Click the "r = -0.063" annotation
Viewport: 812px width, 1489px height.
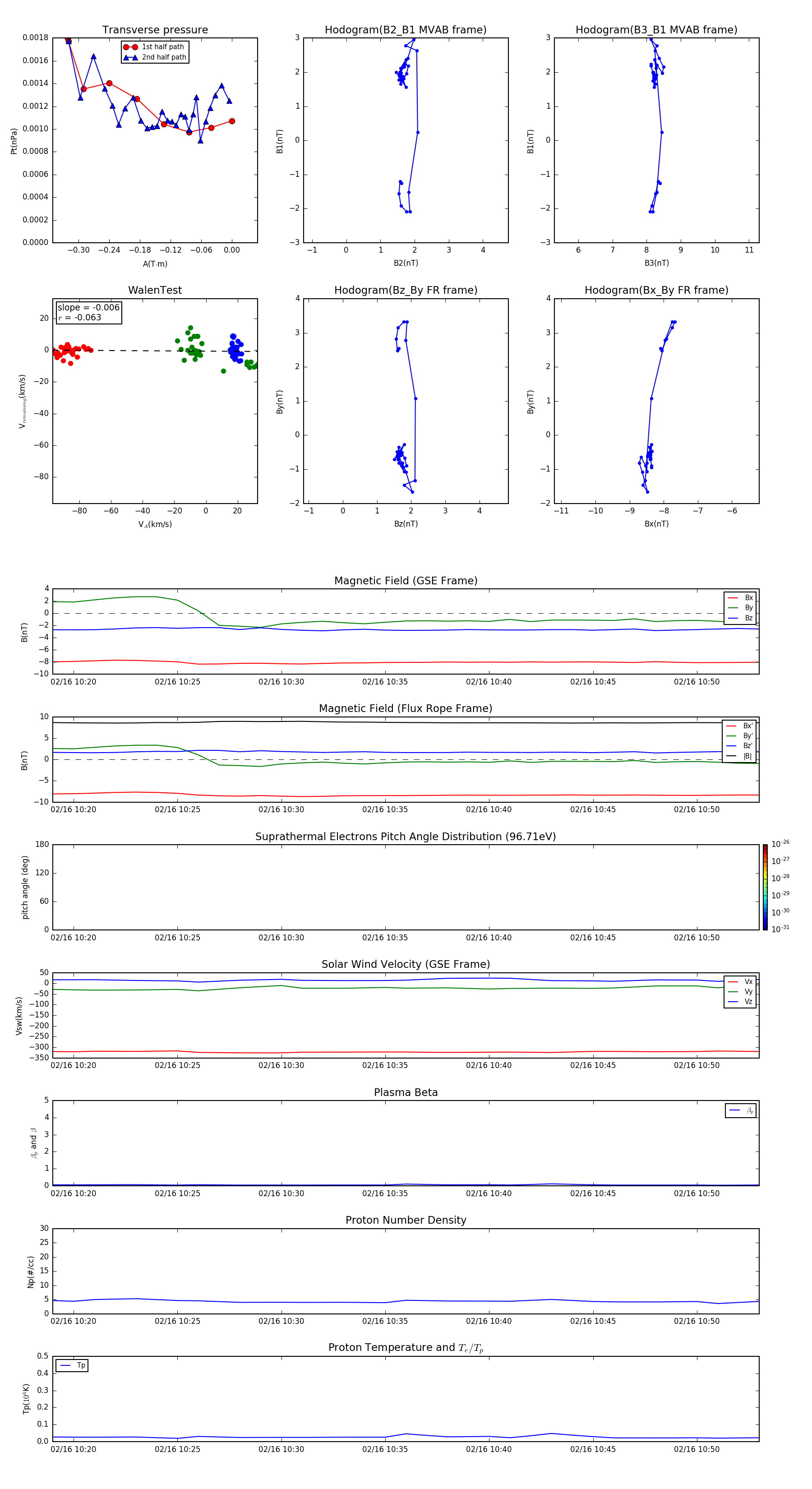tap(80, 317)
